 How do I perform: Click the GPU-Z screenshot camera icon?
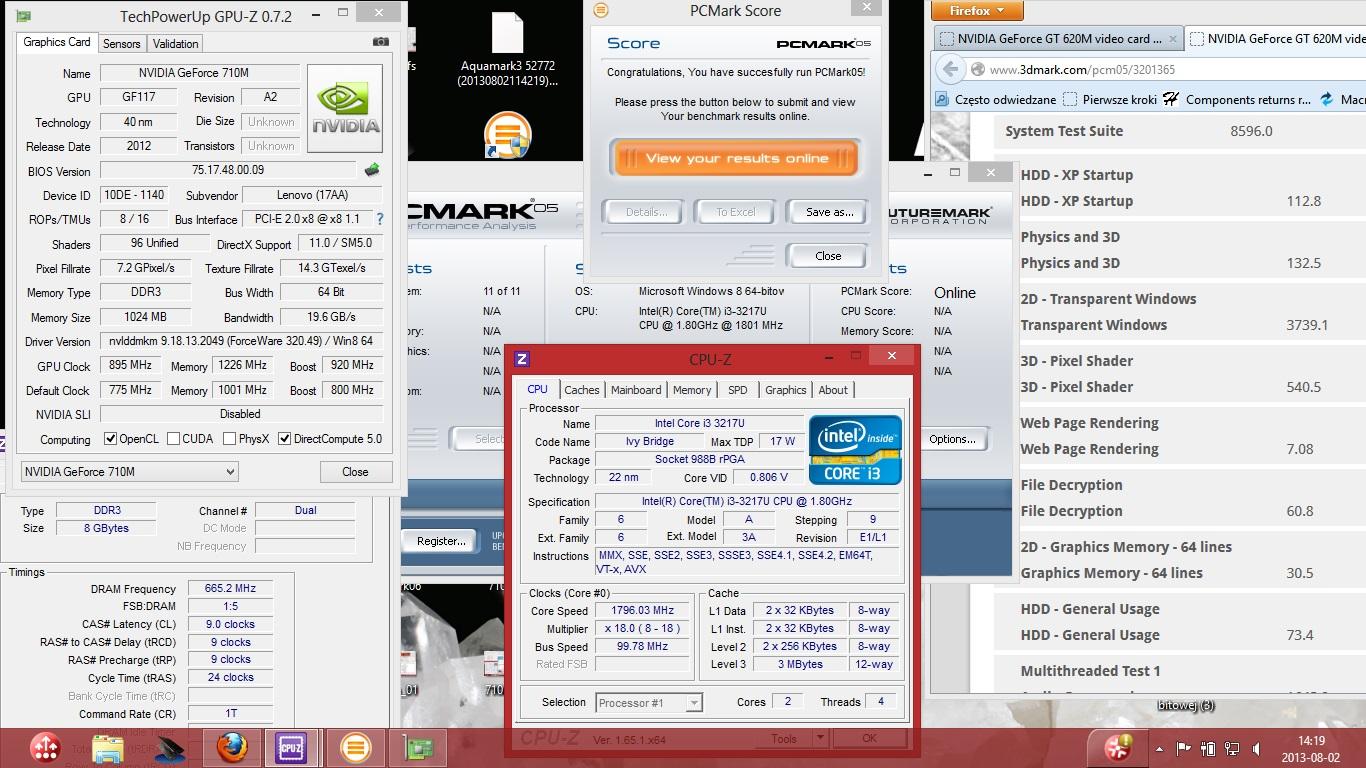click(x=380, y=42)
